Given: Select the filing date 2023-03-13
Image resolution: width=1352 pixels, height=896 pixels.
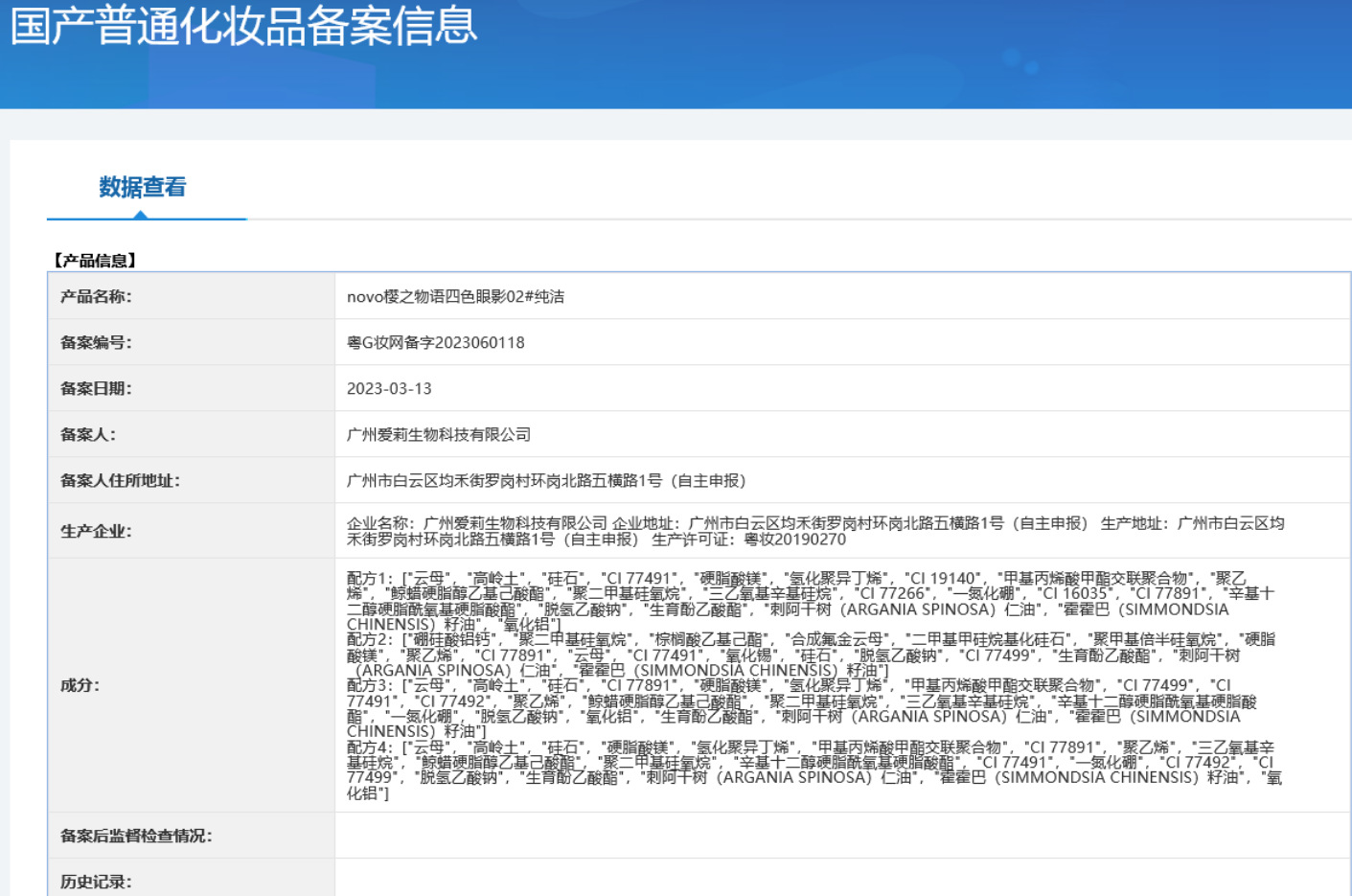Looking at the screenshot, I should coord(389,389).
